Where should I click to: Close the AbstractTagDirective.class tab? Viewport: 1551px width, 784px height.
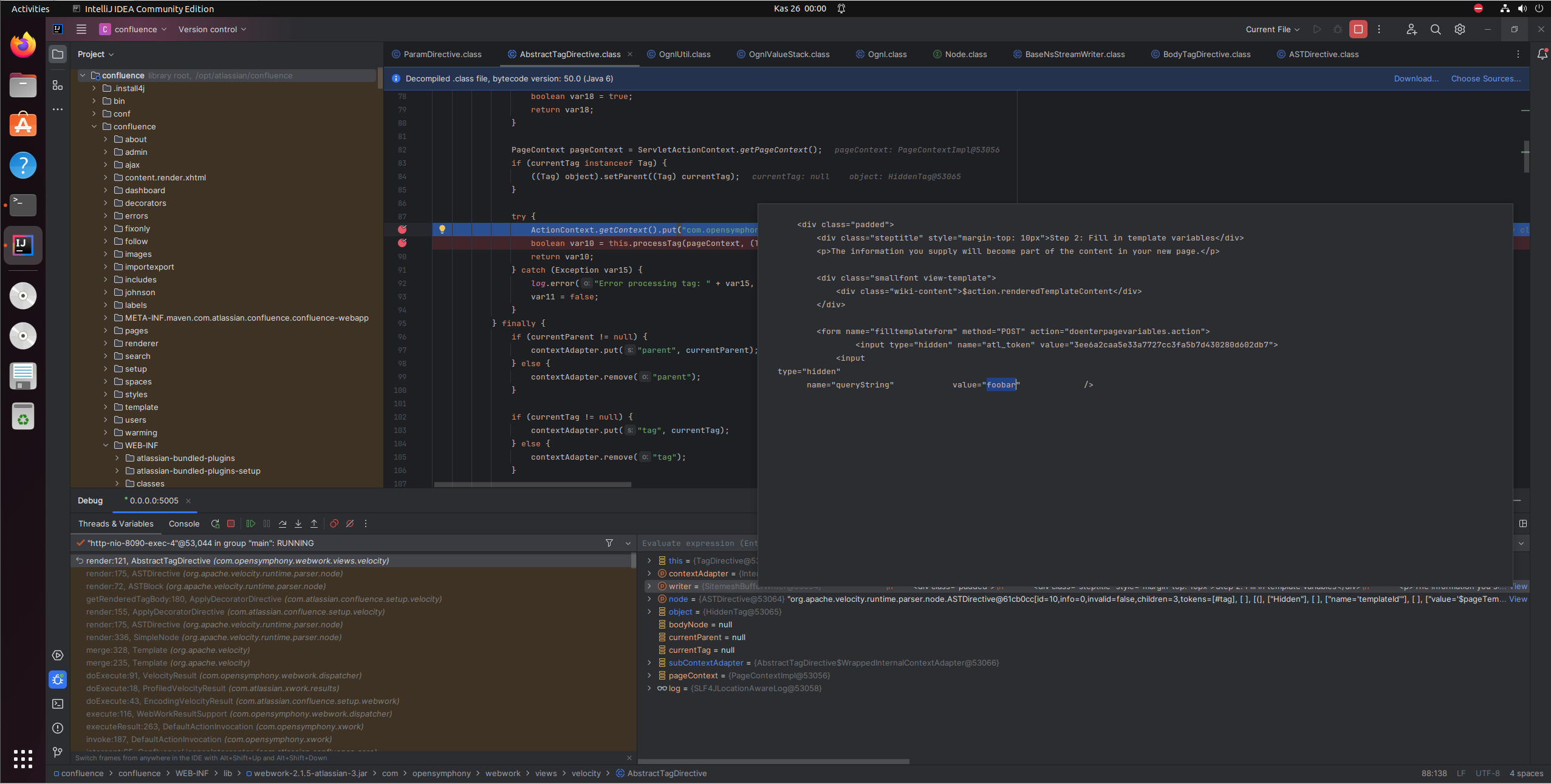(x=630, y=54)
